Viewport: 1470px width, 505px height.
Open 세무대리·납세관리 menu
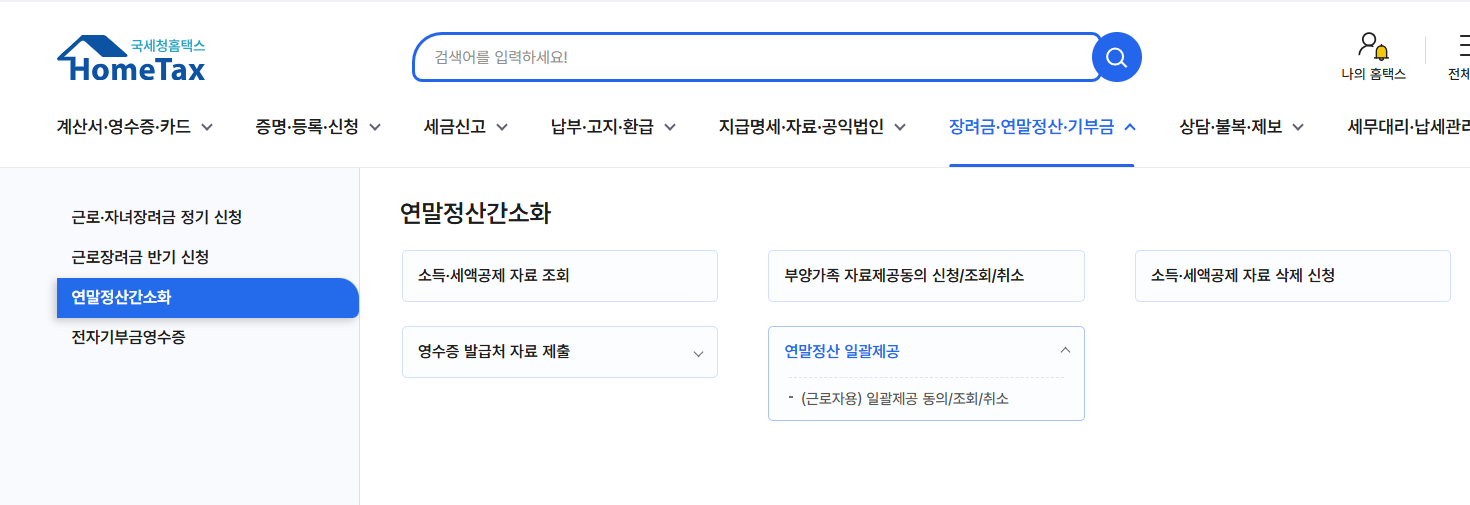(1409, 127)
